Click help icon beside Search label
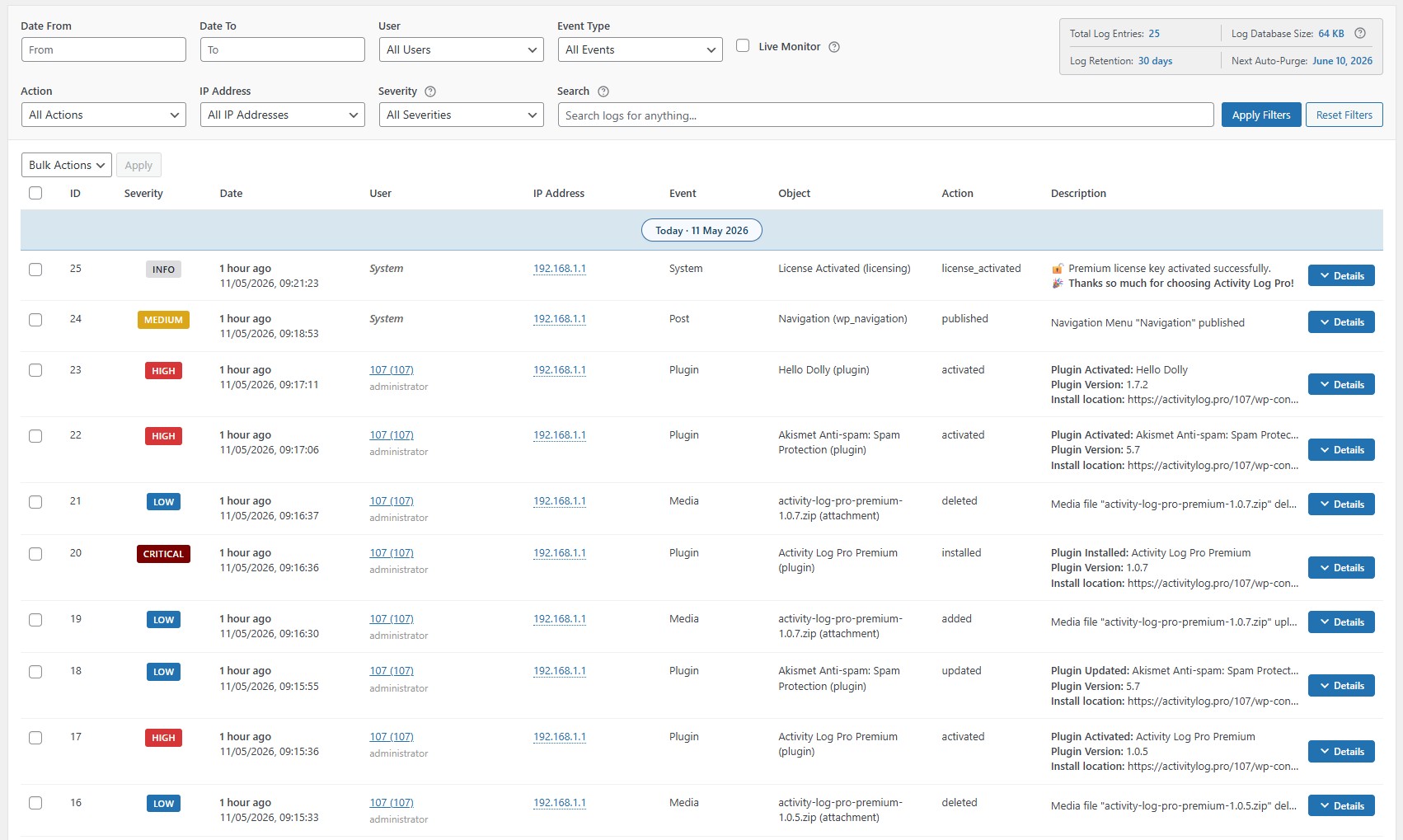The image size is (1403, 840). 603,92
